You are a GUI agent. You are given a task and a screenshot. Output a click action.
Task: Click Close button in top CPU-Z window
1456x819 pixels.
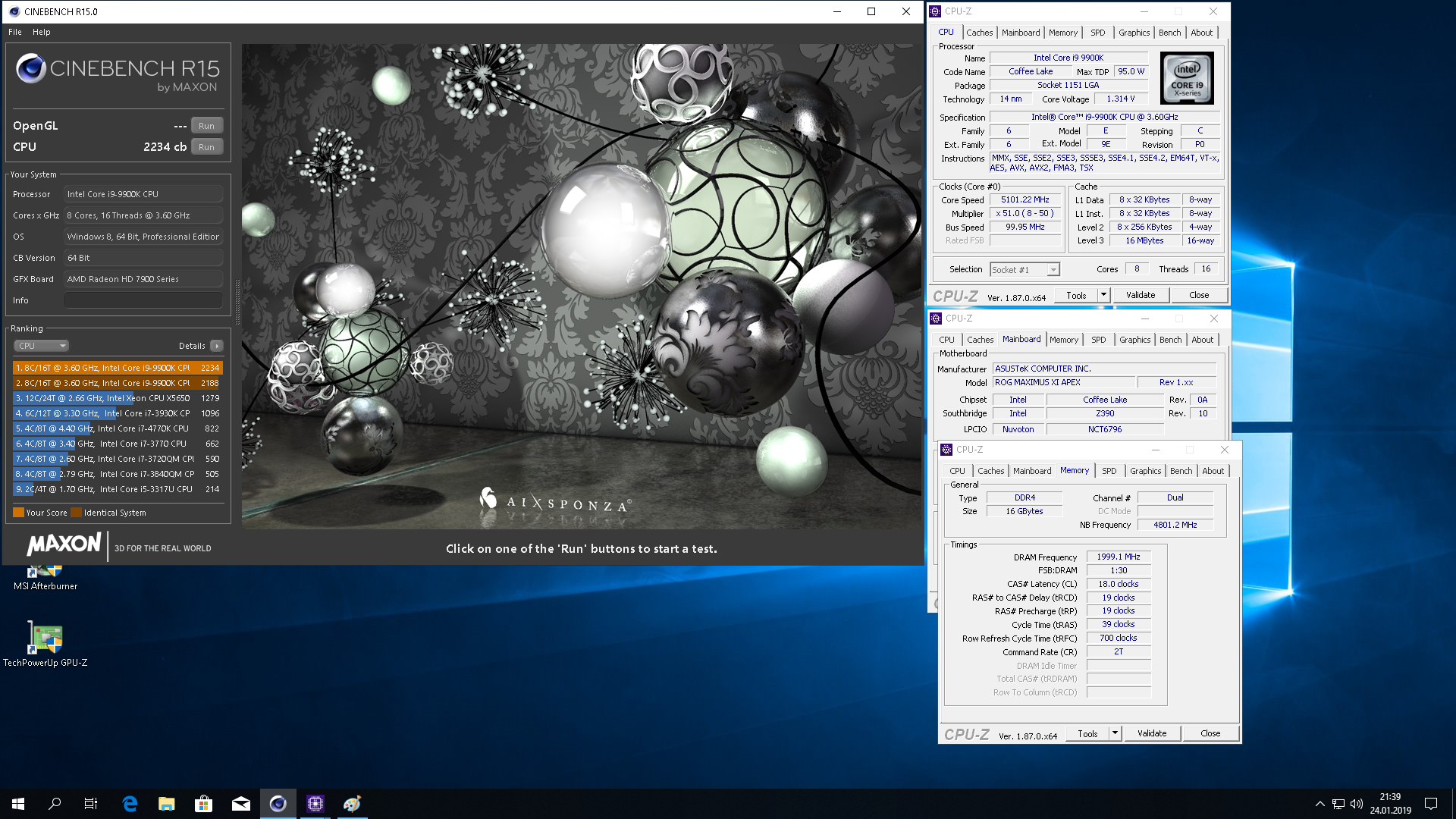click(1199, 296)
